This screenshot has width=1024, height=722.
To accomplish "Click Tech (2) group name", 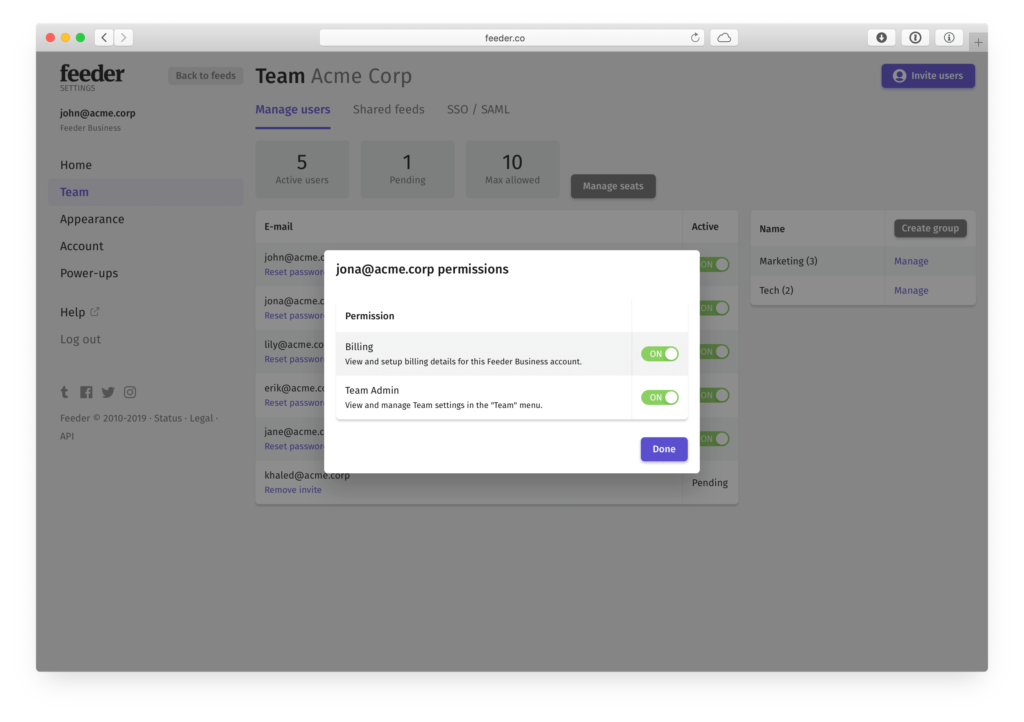I will pos(776,290).
